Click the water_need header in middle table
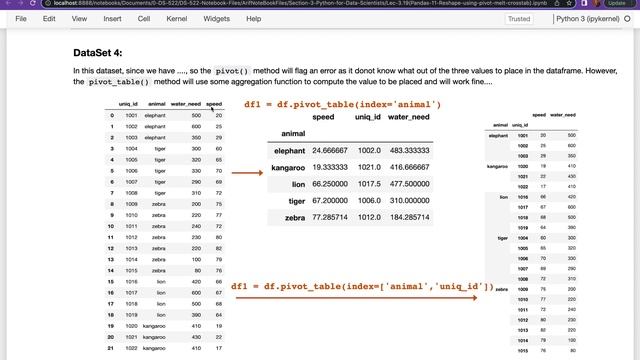Screen dimensions: 640x360 pos(409,117)
